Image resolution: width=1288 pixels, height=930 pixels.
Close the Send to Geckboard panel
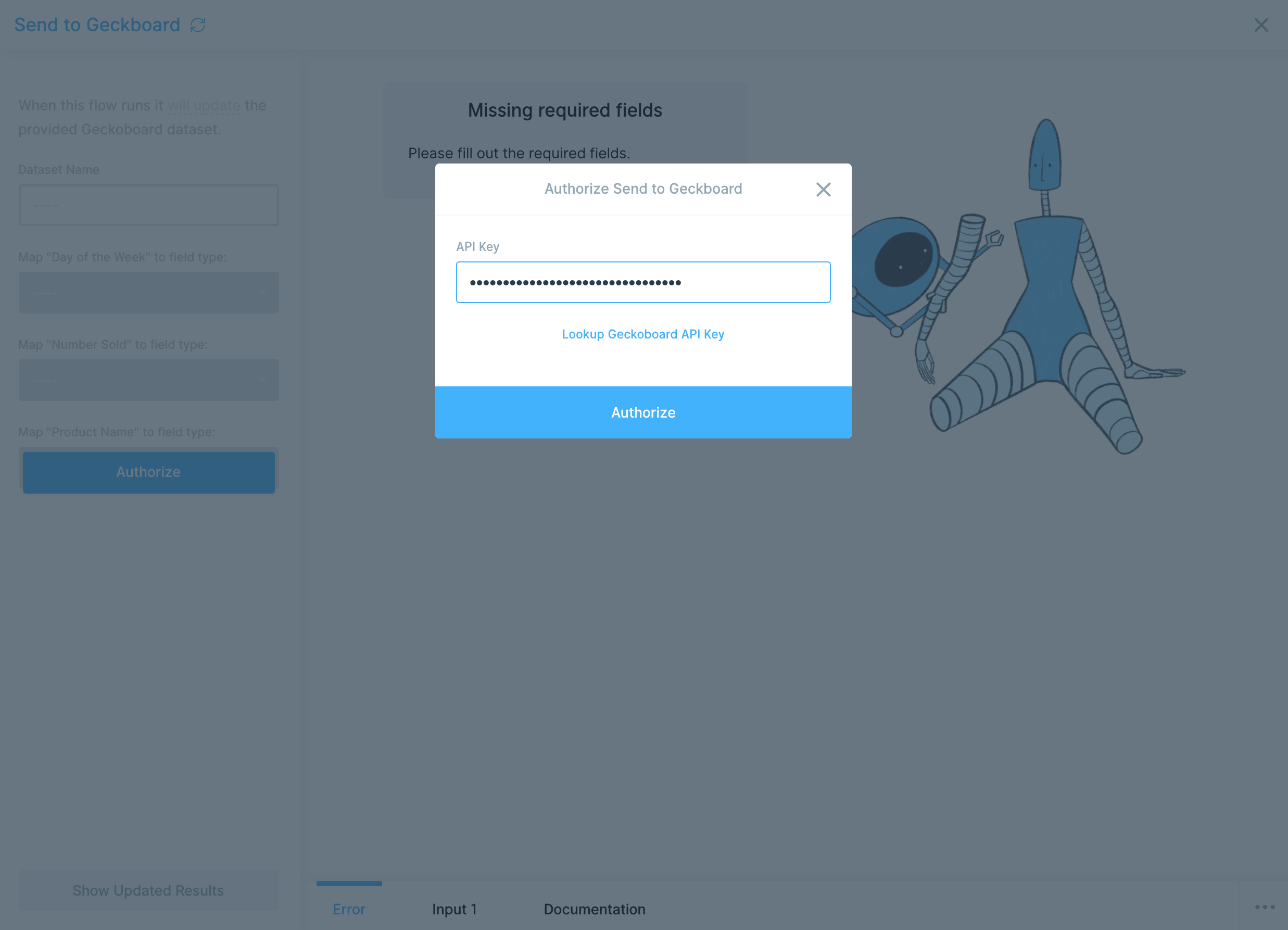1261,25
